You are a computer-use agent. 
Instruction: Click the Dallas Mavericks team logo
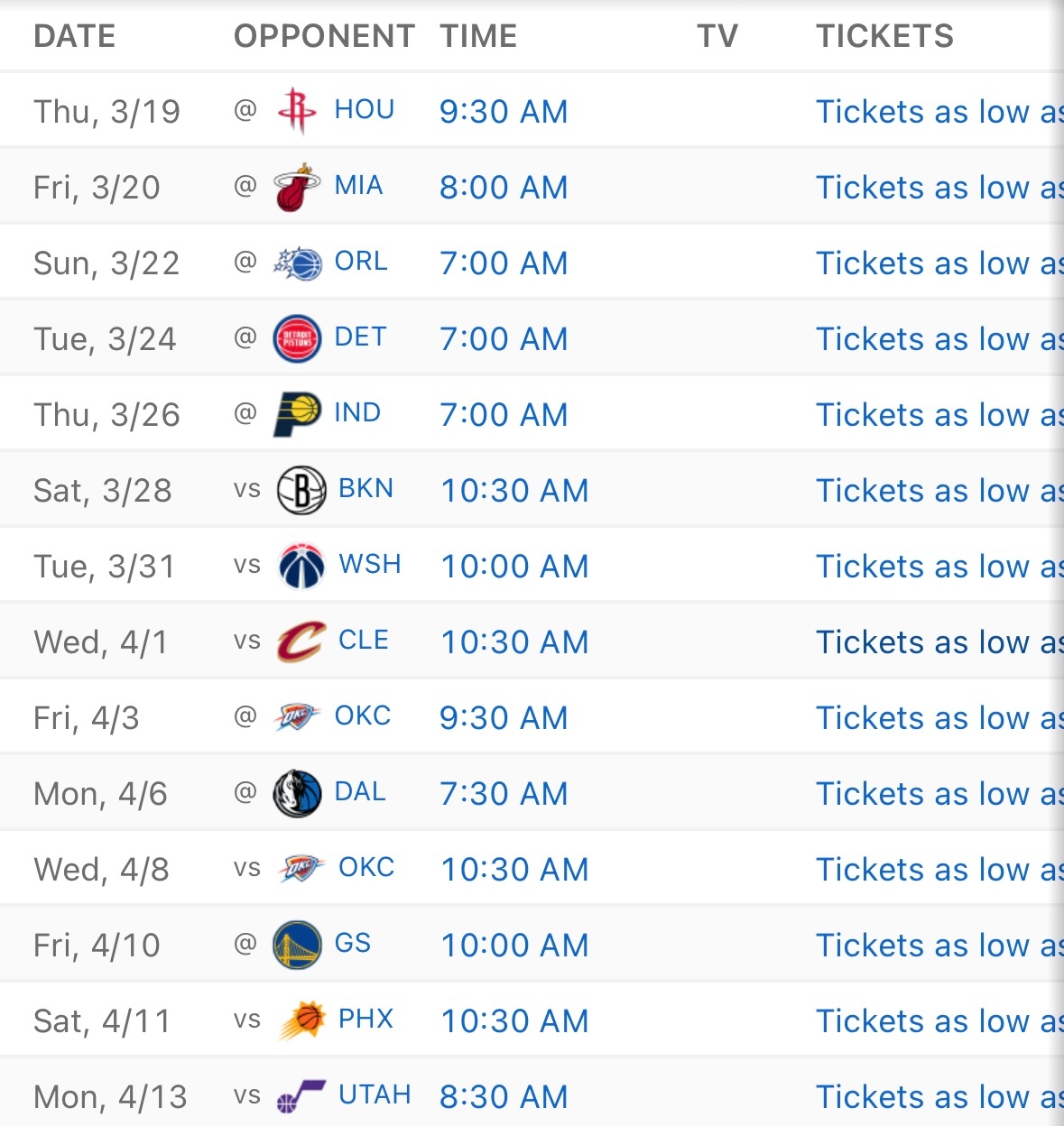click(297, 794)
